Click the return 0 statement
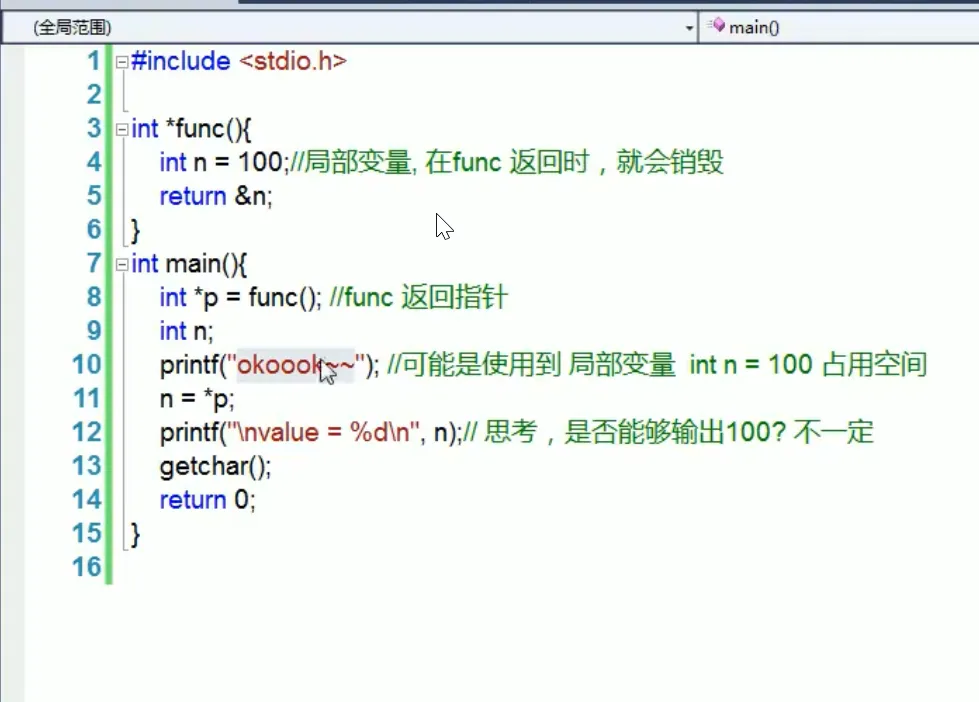 click(206, 499)
